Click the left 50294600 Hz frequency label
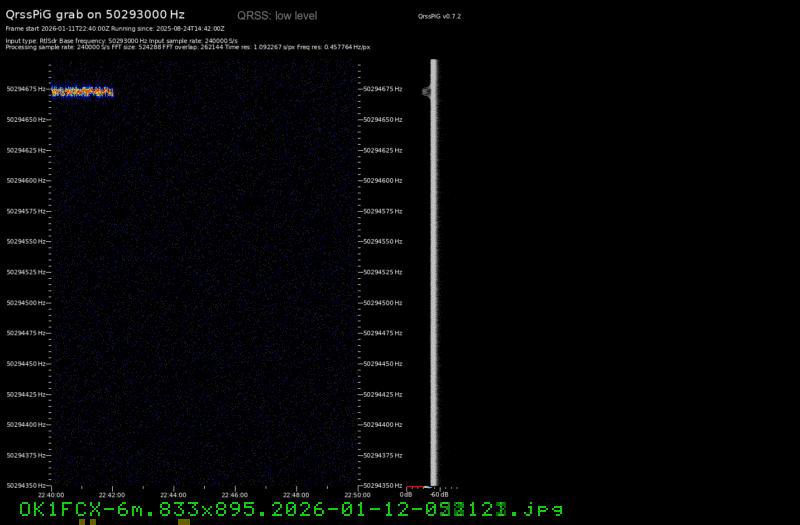Viewport: 800px width, 525px height. [25, 181]
